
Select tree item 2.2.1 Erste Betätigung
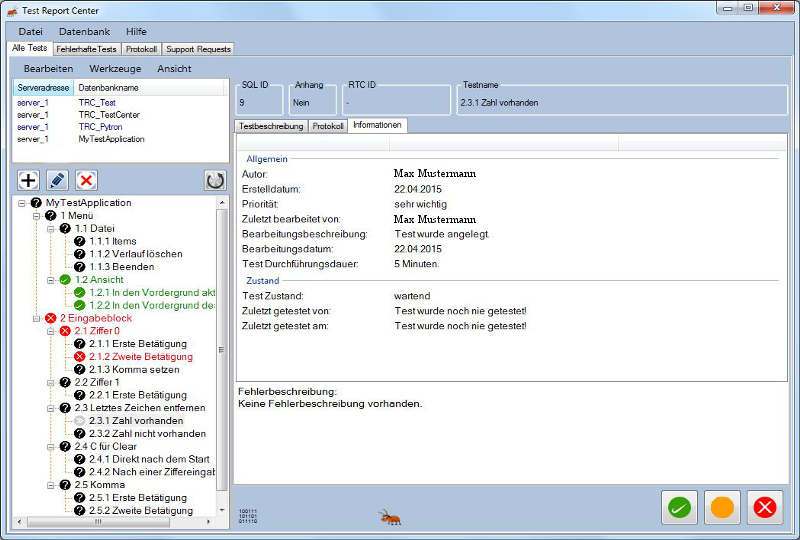click(138, 395)
